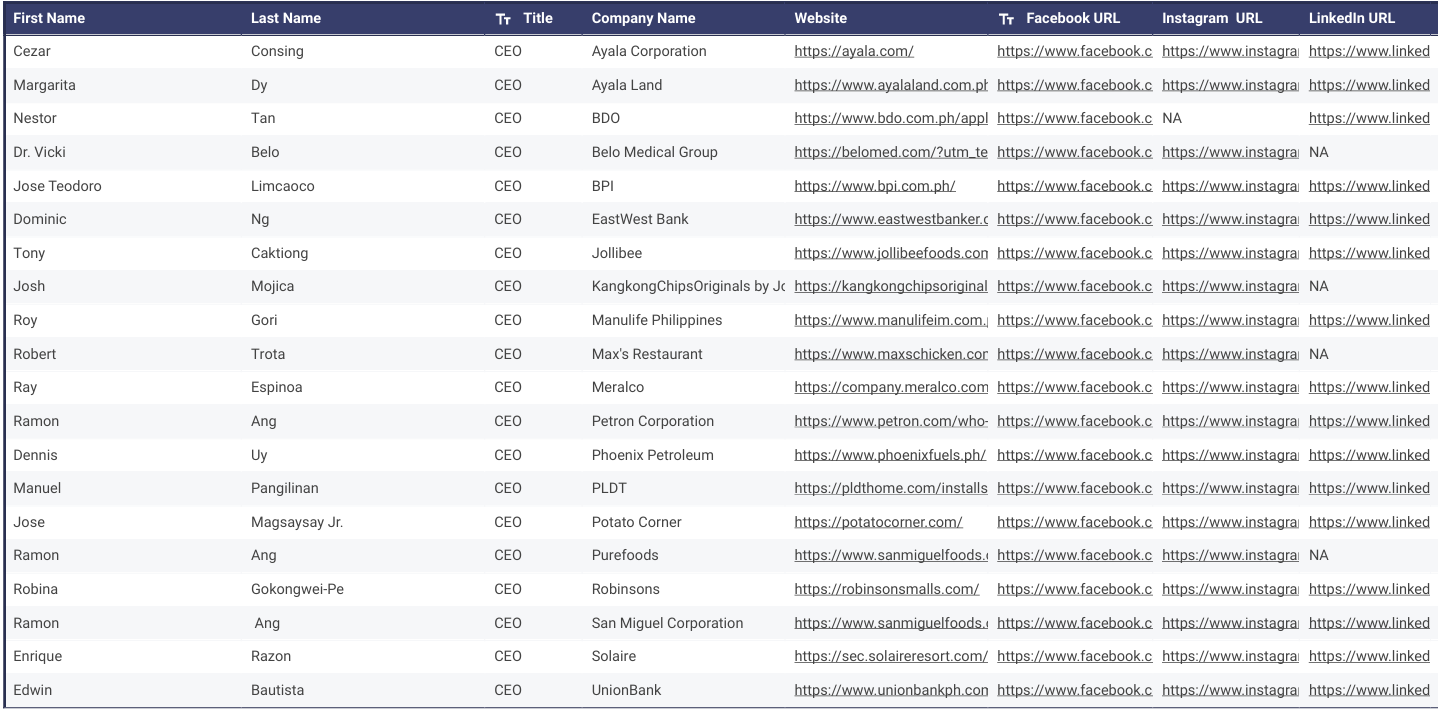Select the company cell Ayala Corporation

pyautogui.click(x=649, y=51)
